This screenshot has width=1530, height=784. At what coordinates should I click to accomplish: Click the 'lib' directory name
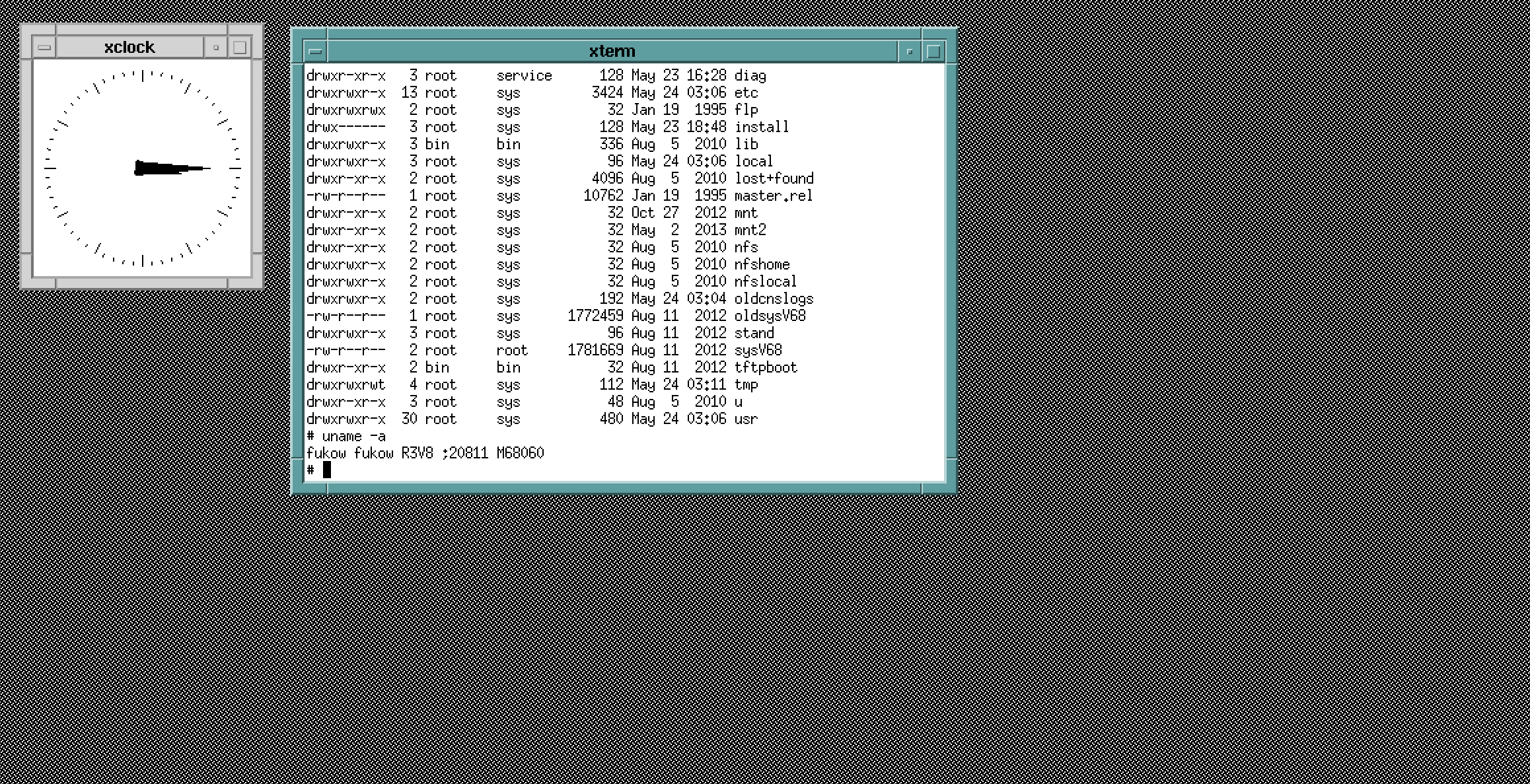click(x=747, y=144)
